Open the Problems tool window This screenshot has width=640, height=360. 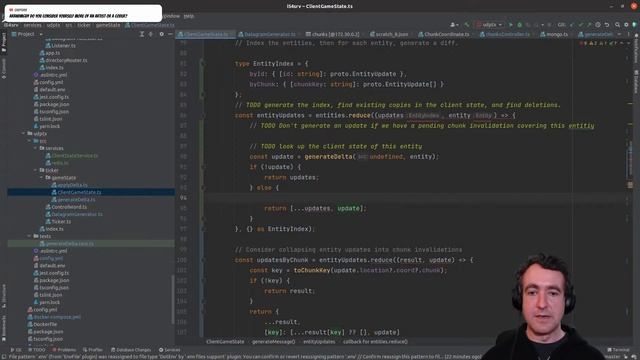[x=64, y=350]
